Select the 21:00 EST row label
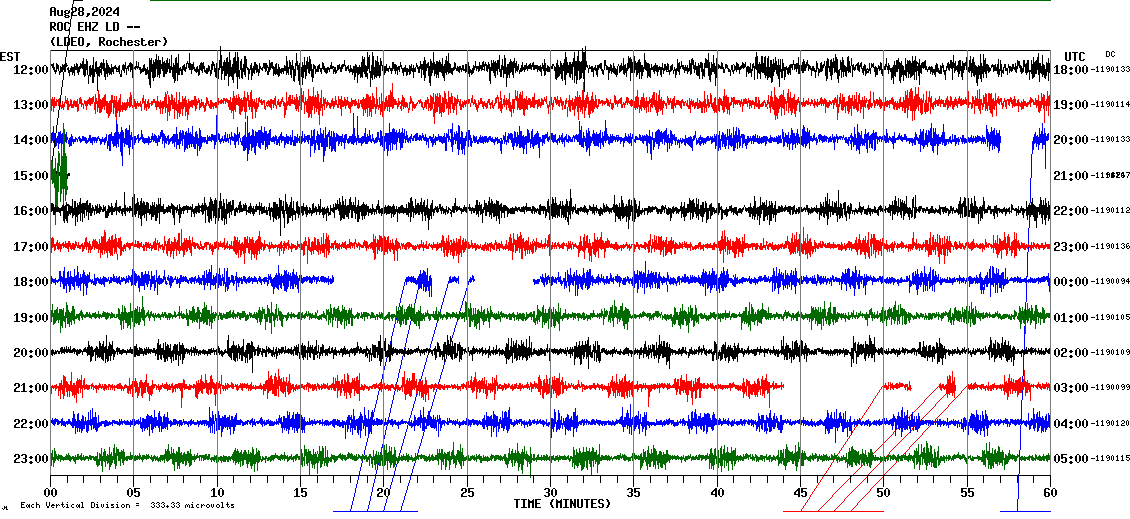The width and height of the screenshot is (1130, 519). pos(30,388)
